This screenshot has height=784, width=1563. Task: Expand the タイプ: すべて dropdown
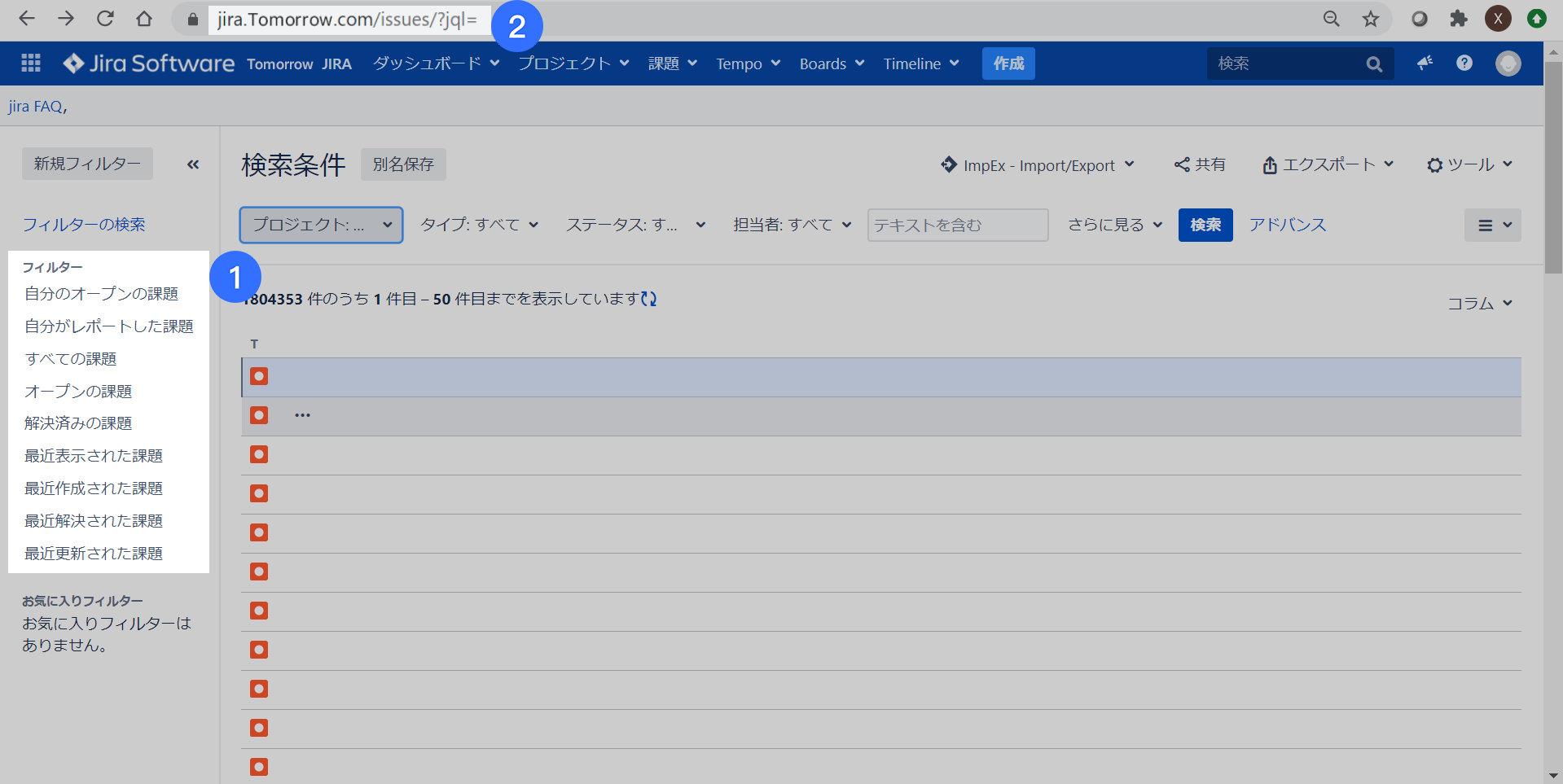(x=479, y=225)
